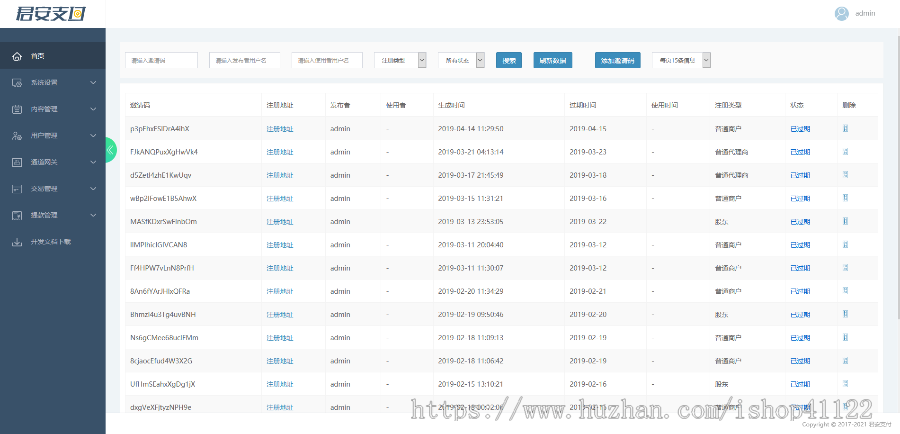Click the time cell 2019-03-15 11:31:21
The height and width of the screenshot is (434, 900).
471,198
